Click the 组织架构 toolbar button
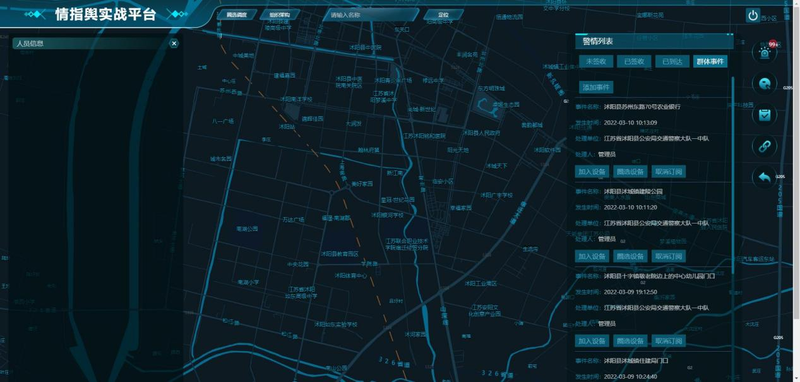 pyautogui.click(x=280, y=15)
